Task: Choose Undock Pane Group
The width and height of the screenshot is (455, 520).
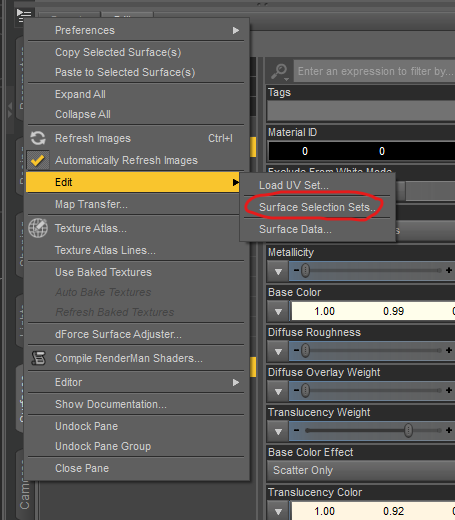Action: (x=136, y=446)
